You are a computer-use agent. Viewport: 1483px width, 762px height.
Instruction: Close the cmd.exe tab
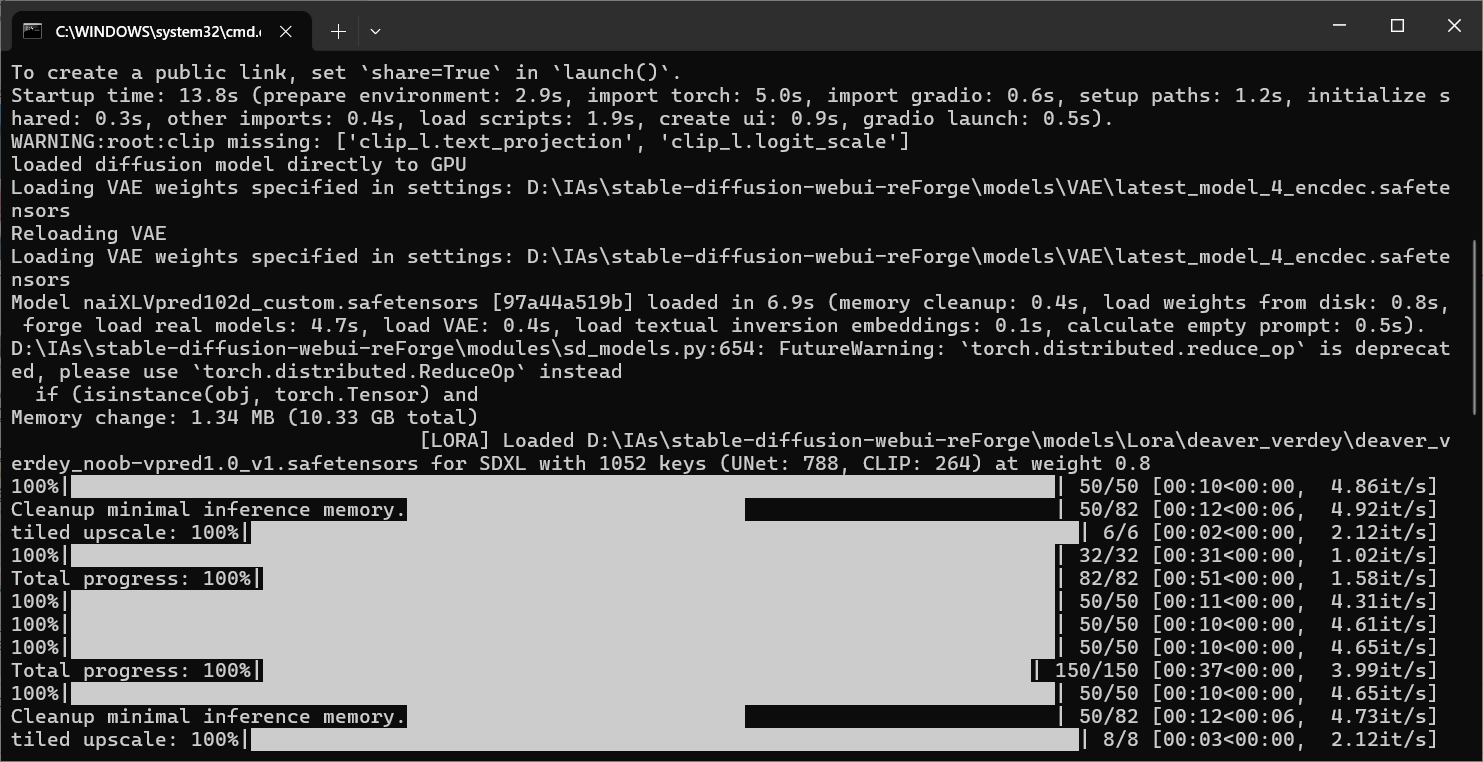point(286,31)
